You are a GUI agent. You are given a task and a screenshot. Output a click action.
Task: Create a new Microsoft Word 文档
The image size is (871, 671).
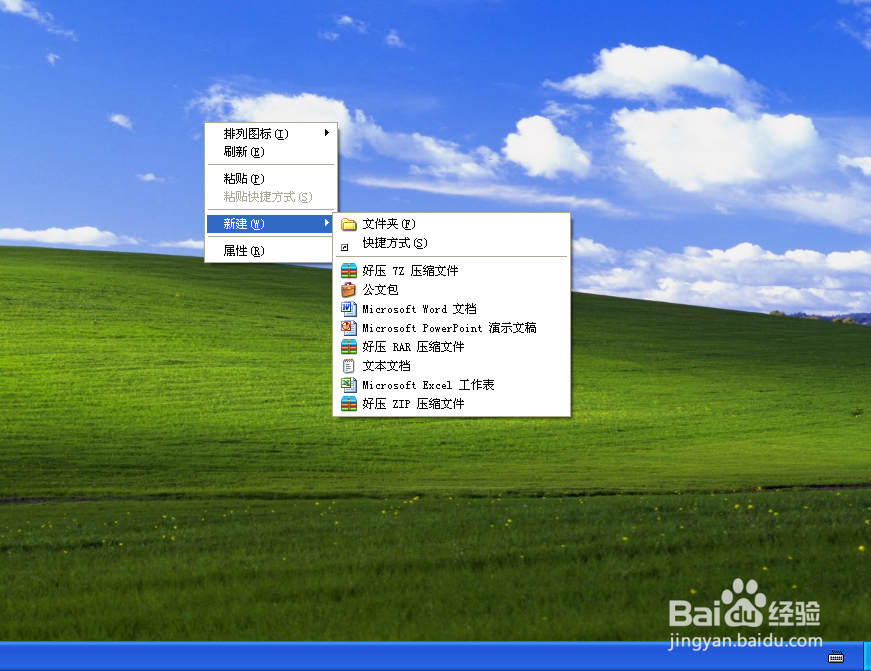pyautogui.click(x=452, y=309)
